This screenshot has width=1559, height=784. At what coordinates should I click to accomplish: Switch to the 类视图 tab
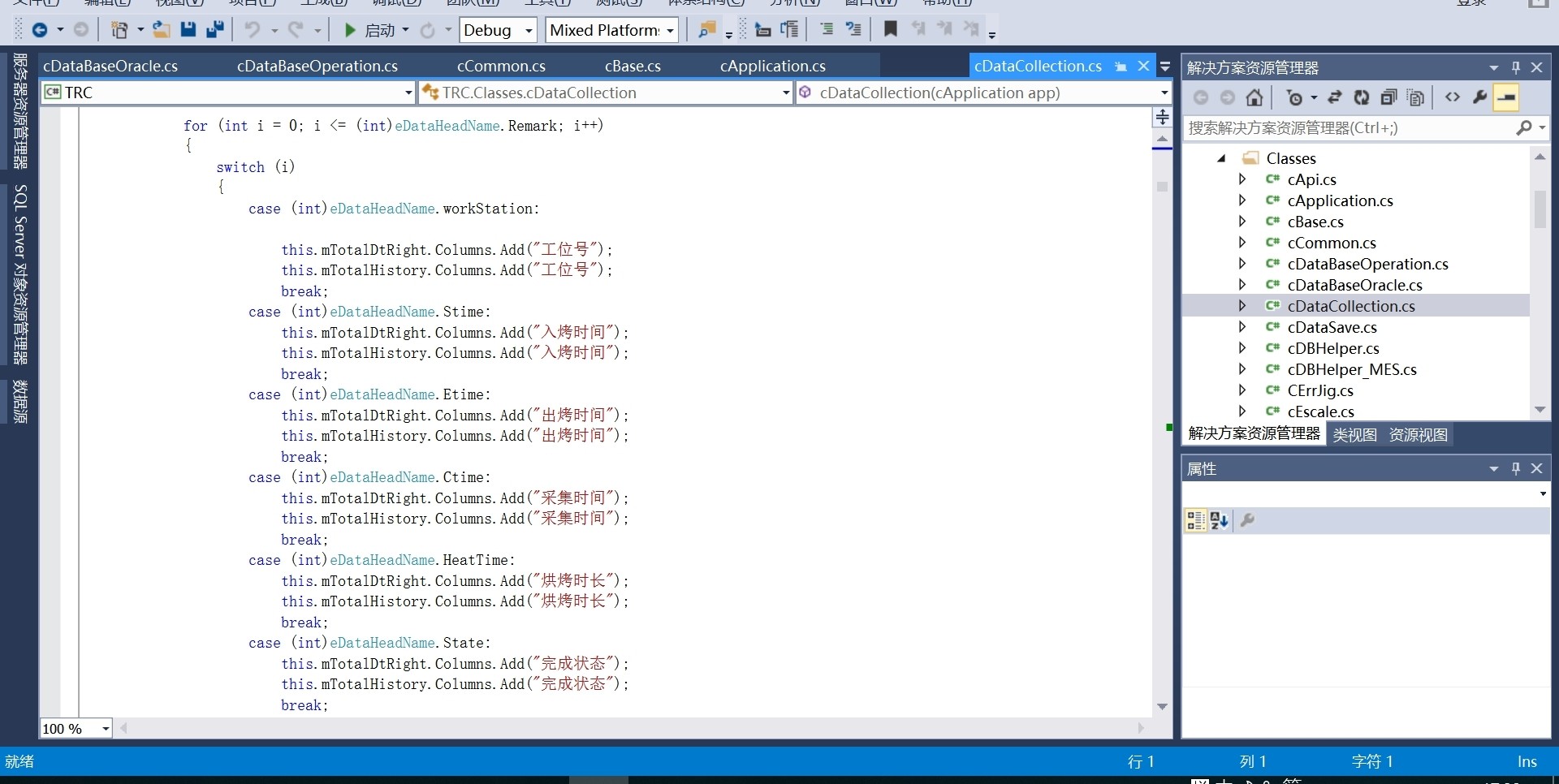[1354, 435]
